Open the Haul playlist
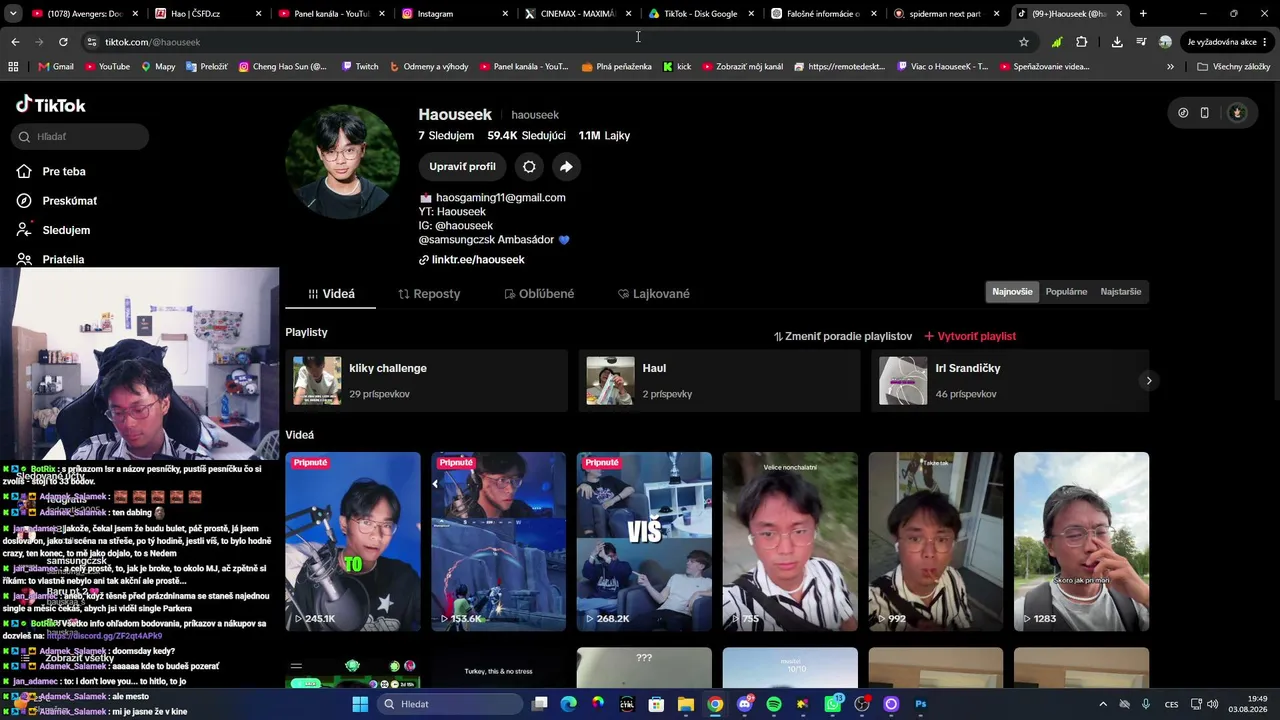Screen dimensions: 1280x720 [x=719, y=381]
